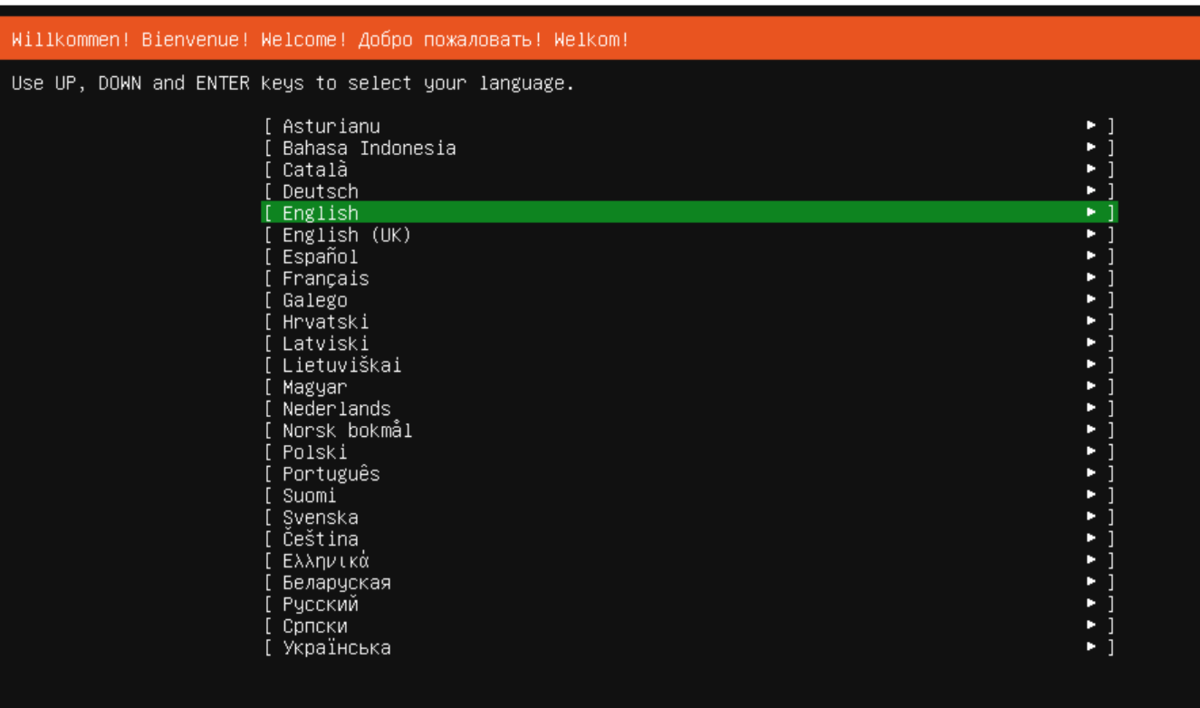
Task: Pick Беларуская from the language list
Action: tap(689, 583)
